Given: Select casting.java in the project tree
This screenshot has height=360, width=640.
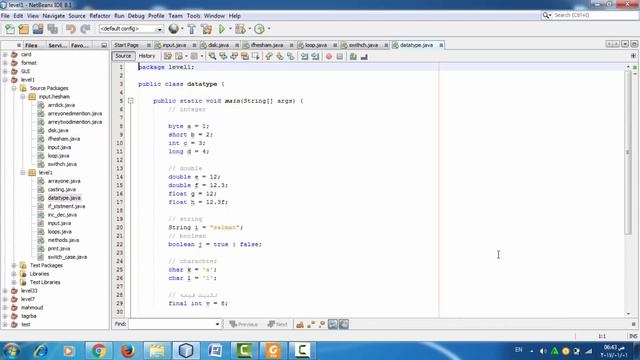Looking at the screenshot, I should coord(62,189).
